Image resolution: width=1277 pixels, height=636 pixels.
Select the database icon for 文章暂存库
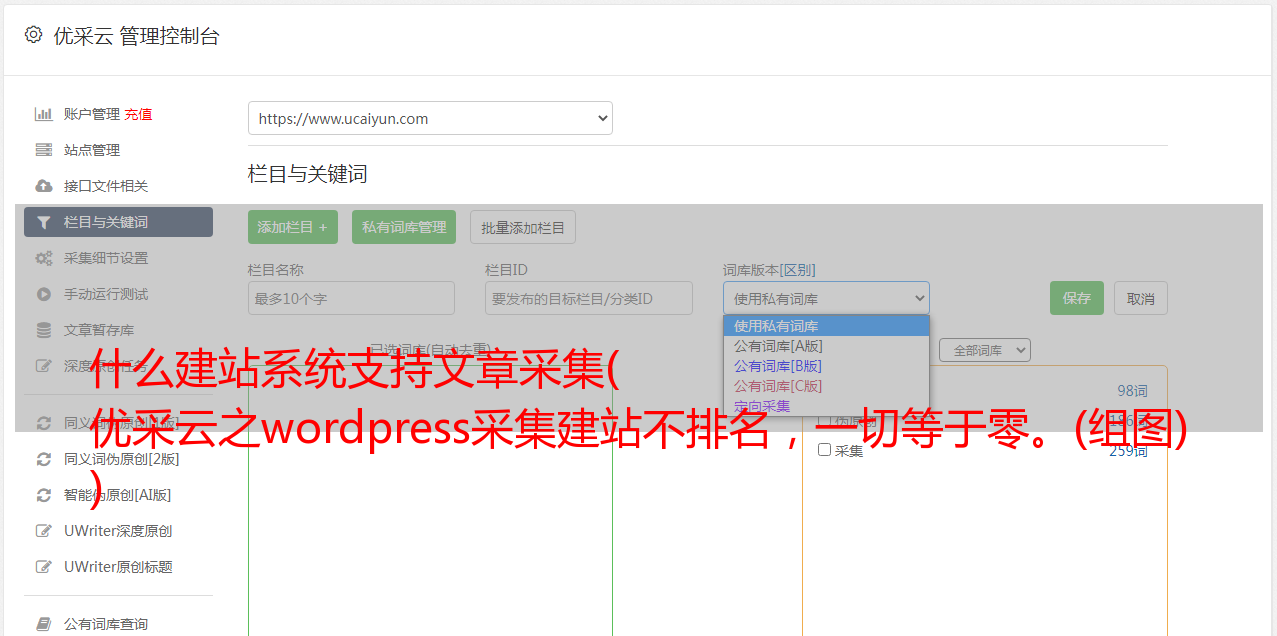coord(43,330)
